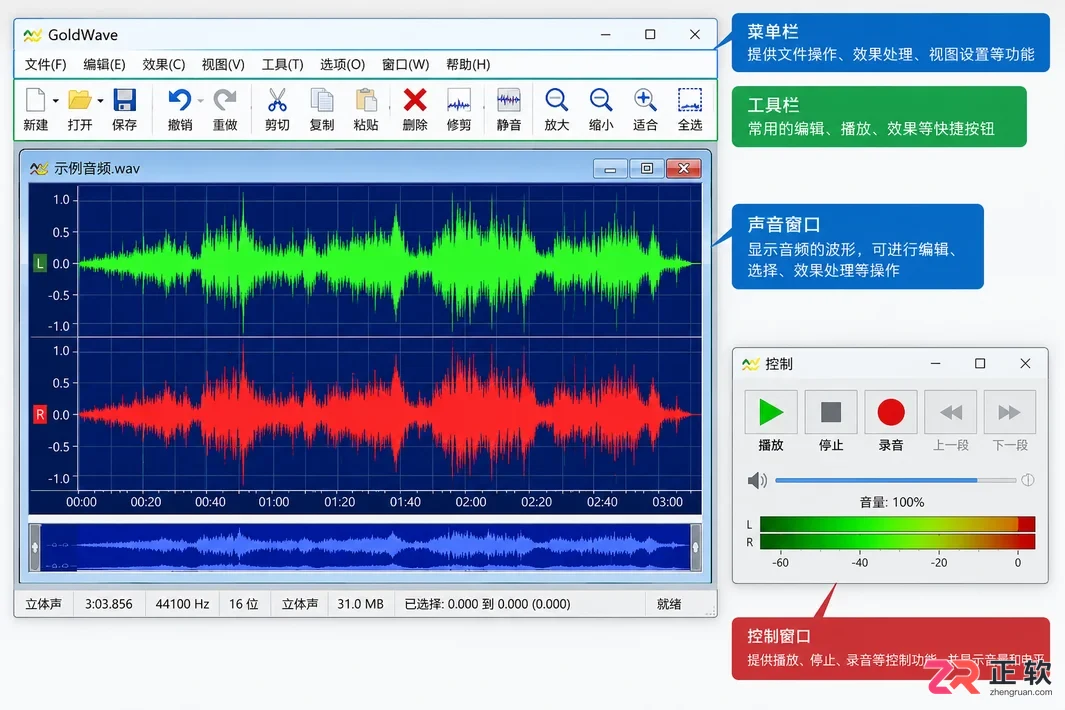Start recording with red 录音 button

[x=890, y=412]
